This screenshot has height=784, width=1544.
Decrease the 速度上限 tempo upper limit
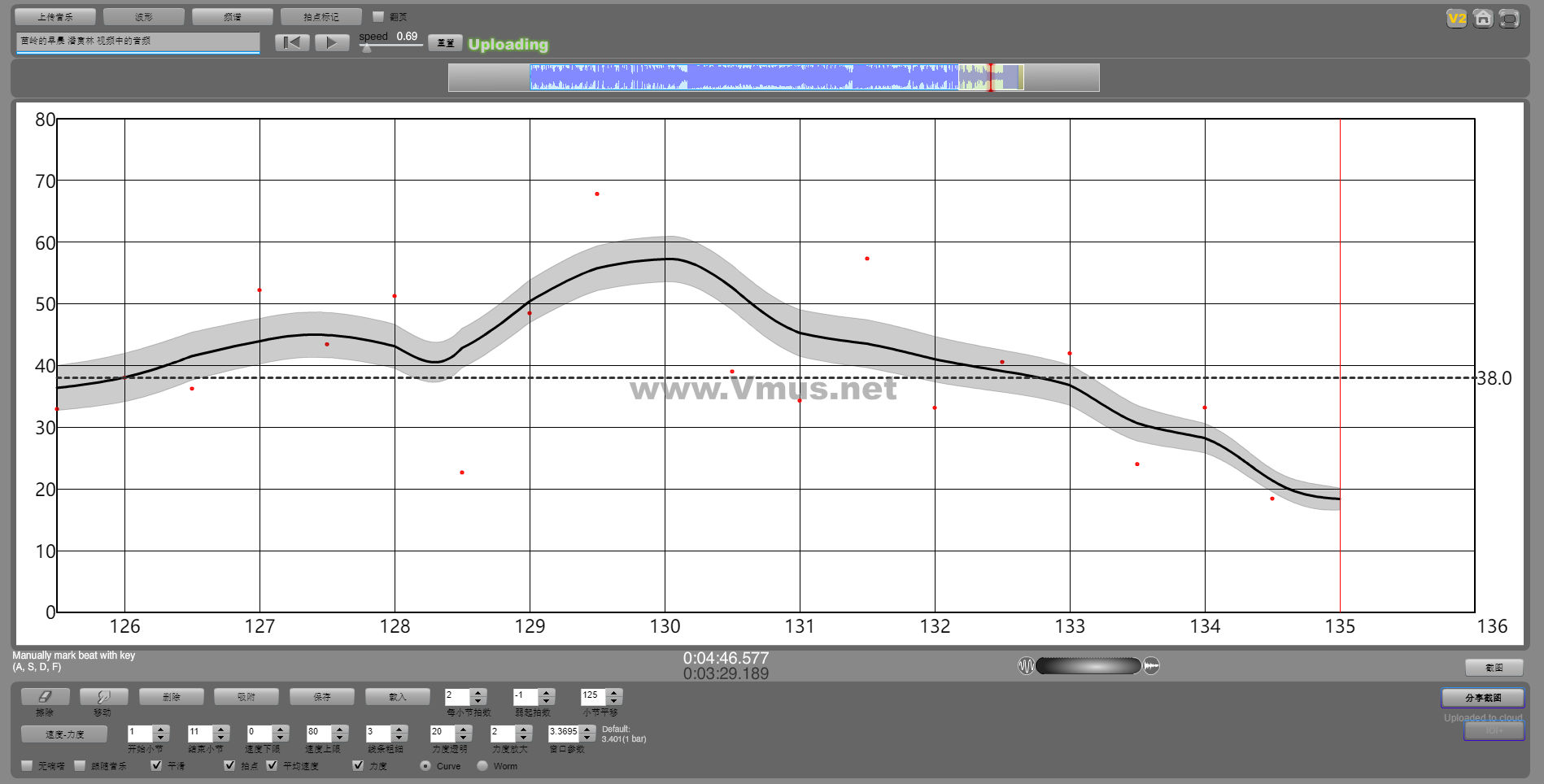tap(340, 737)
